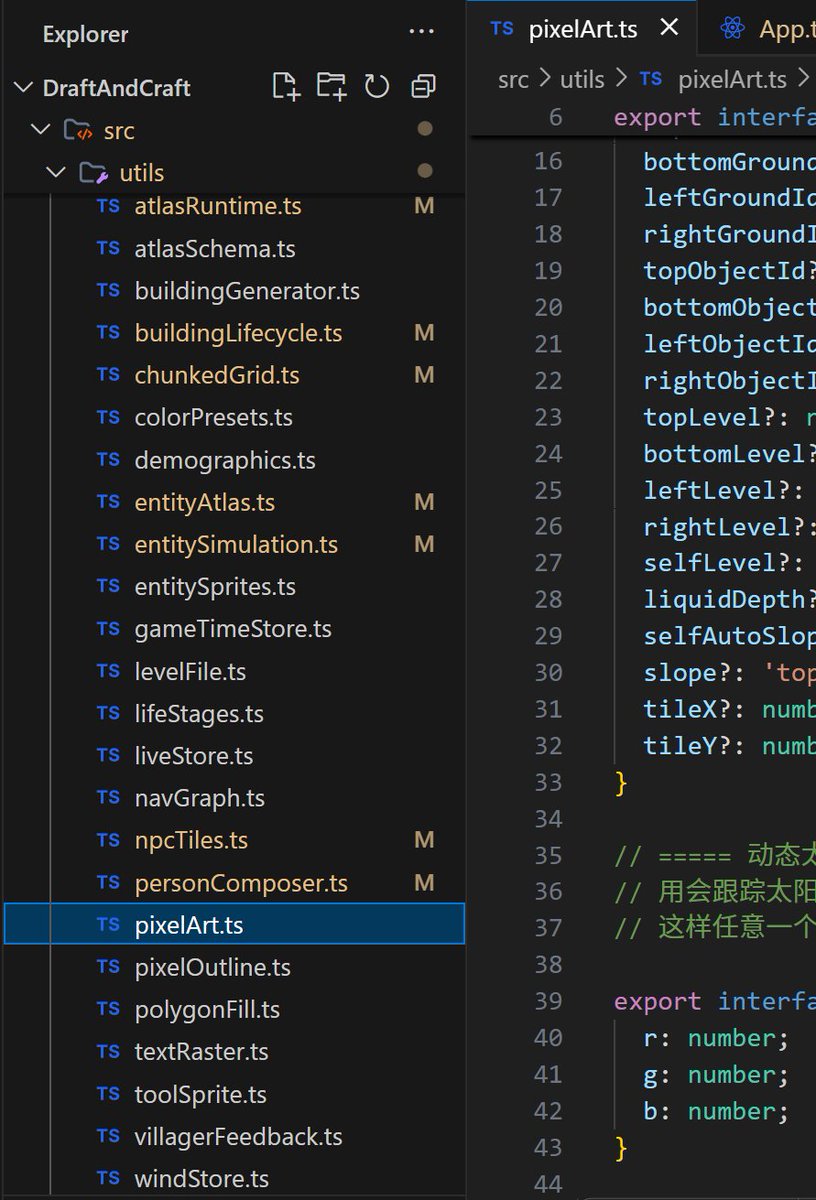The image size is (816, 1200).
Task: Click the src breadcrumb segment
Action: [x=513, y=79]
